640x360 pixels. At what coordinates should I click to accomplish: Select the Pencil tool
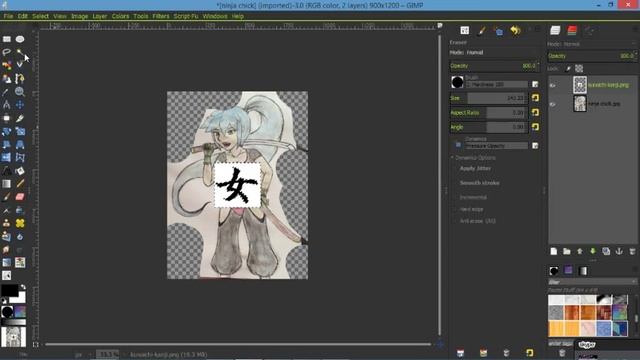(20, 184)
